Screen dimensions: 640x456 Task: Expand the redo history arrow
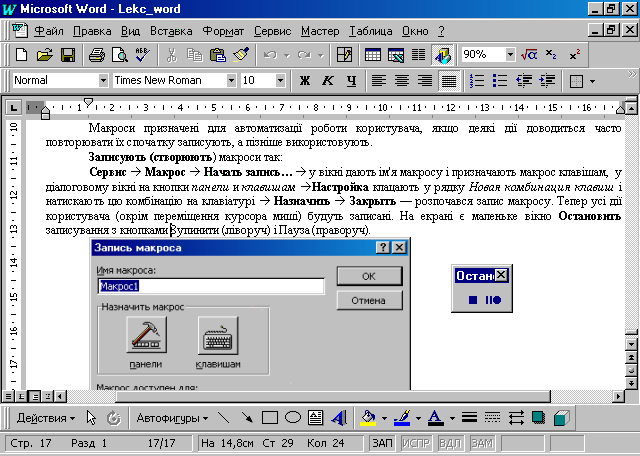click(321, 55)
